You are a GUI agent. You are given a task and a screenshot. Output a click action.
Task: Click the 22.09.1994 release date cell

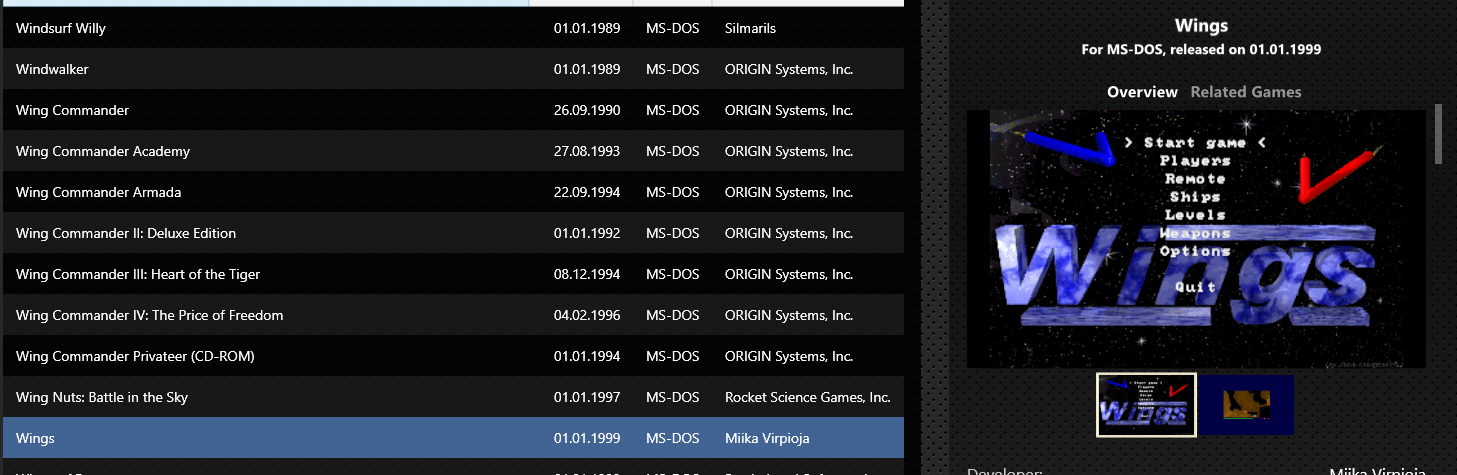tap(587, 192)
